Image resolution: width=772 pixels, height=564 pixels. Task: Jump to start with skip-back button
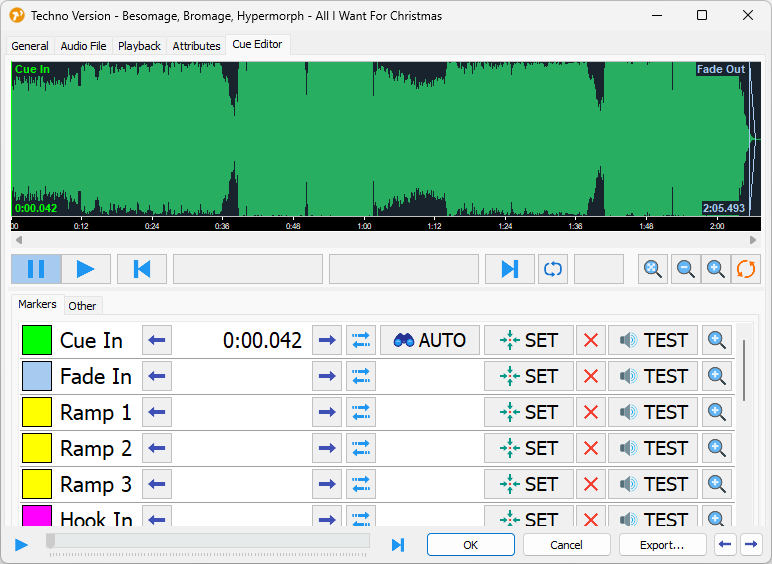coord(142,269)
